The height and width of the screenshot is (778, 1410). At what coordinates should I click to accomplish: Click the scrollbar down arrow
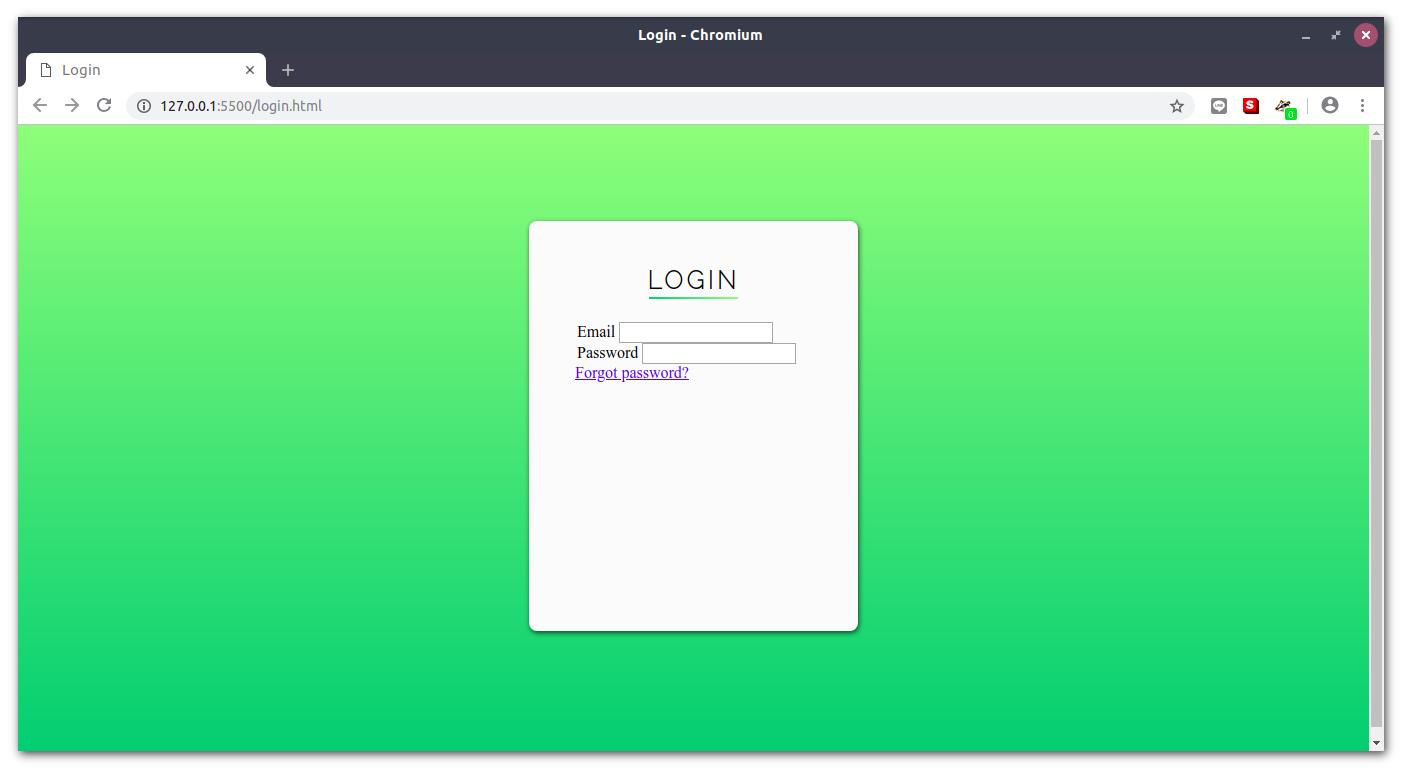pyautogui.click(x=1376, y=742)
